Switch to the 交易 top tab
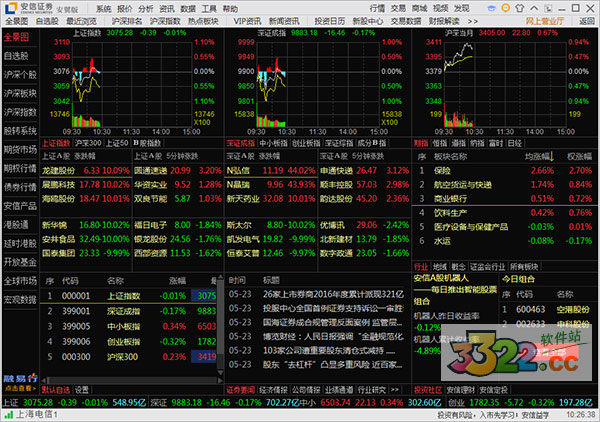This screenshot has width=600, height=422. tap(398, 8)
